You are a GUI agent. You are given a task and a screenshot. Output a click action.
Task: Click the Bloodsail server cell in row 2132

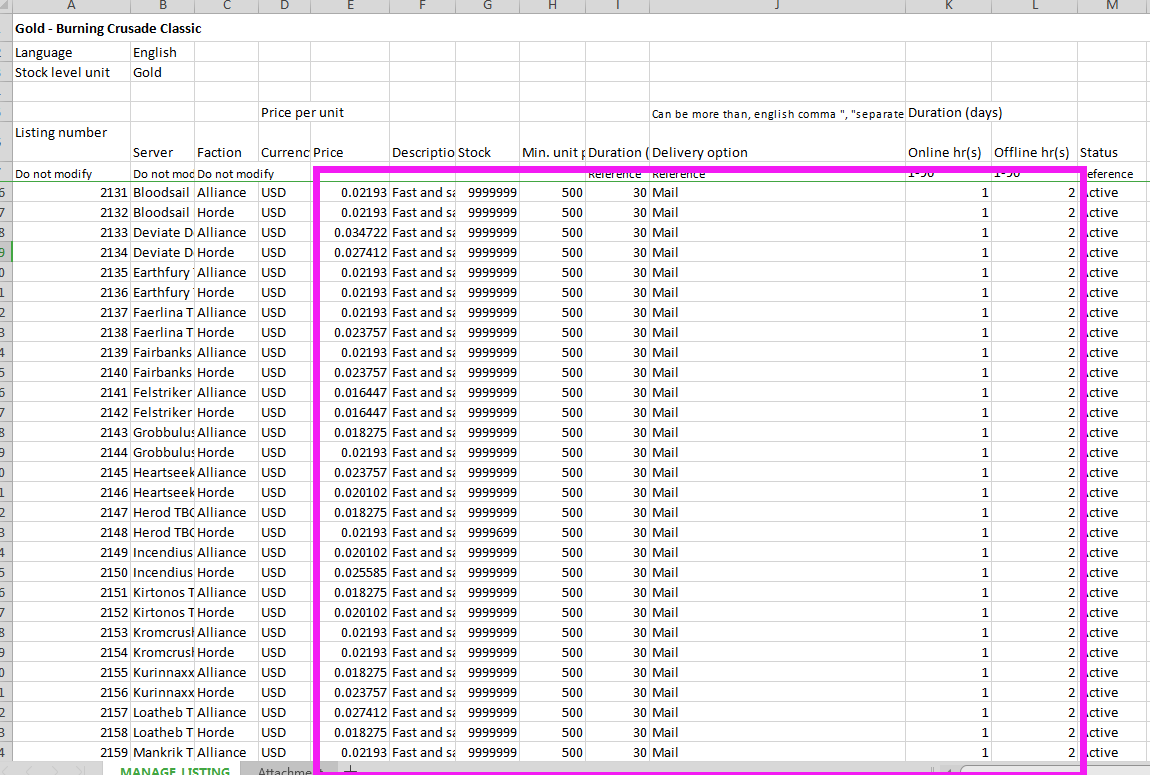point(162,213)
